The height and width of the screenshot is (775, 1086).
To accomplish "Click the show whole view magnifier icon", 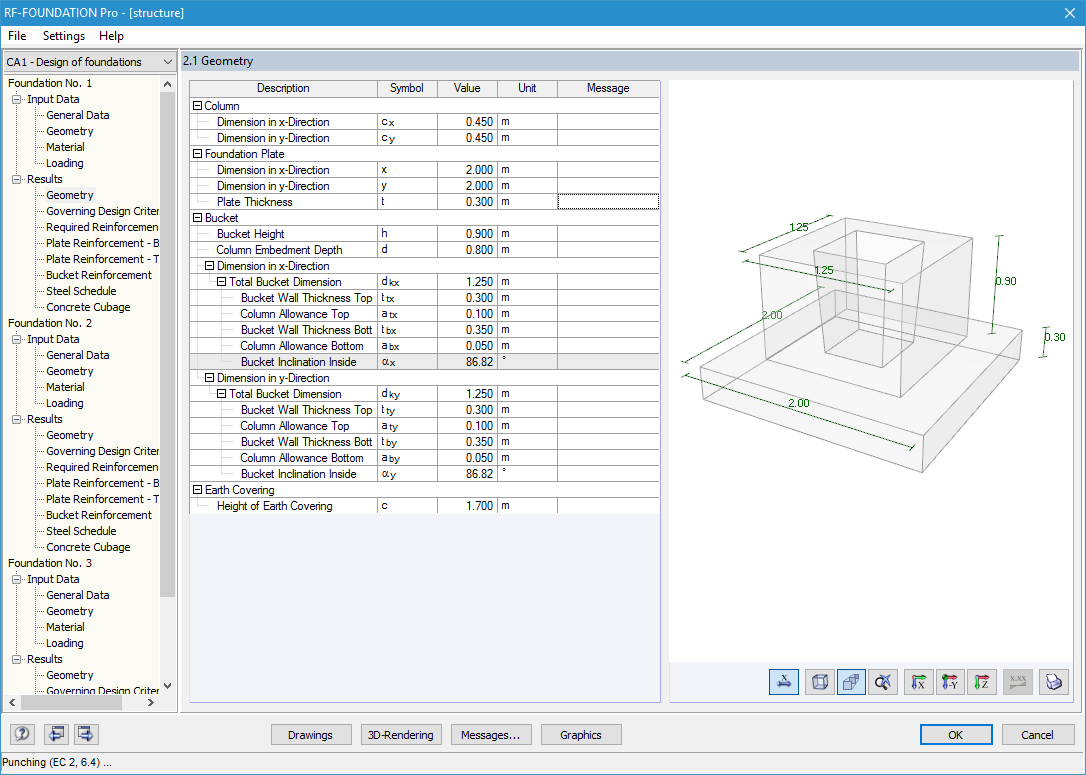I will click(x=882, y=682).
